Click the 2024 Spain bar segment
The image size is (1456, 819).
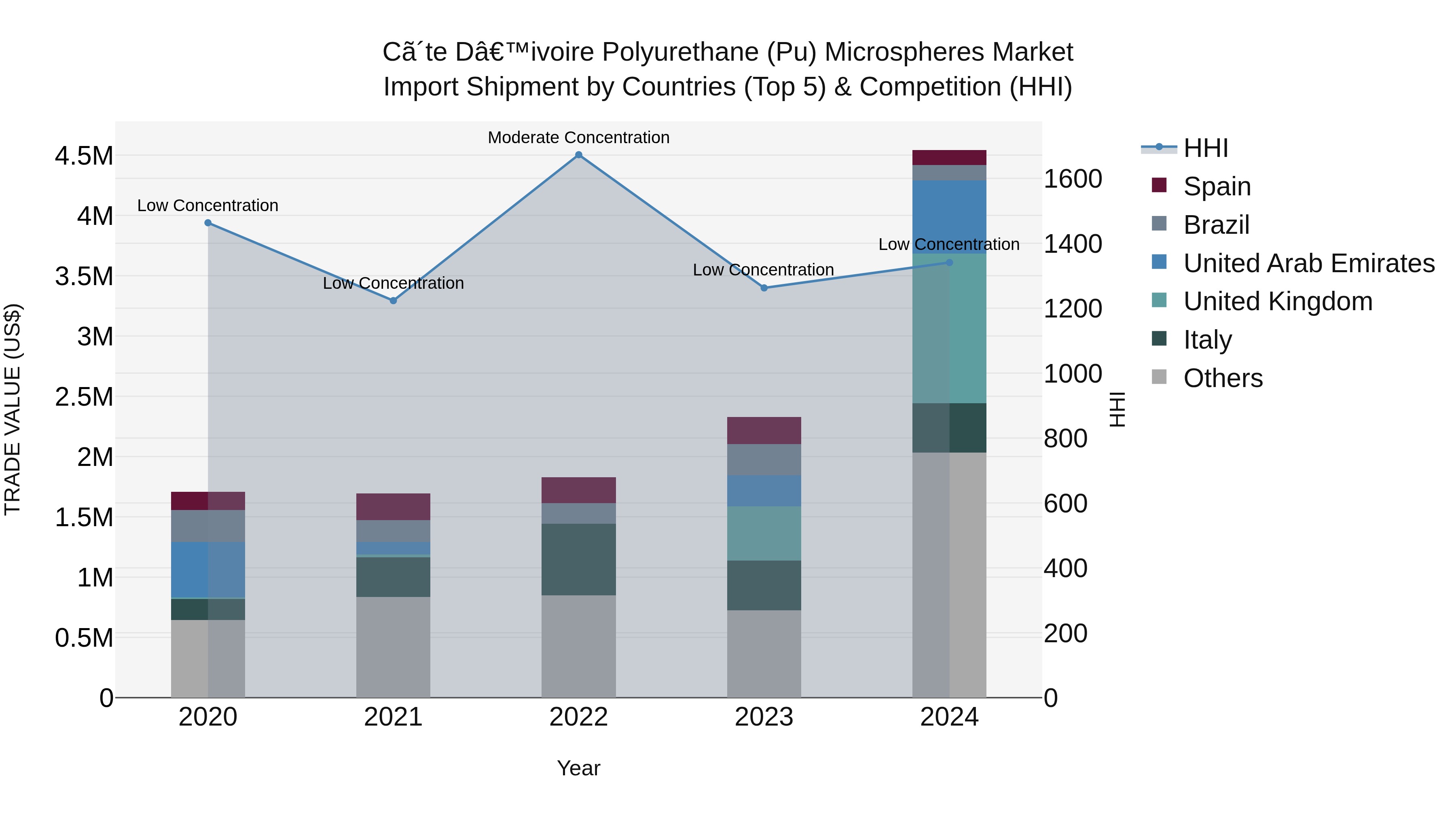[x=949, y=158]
